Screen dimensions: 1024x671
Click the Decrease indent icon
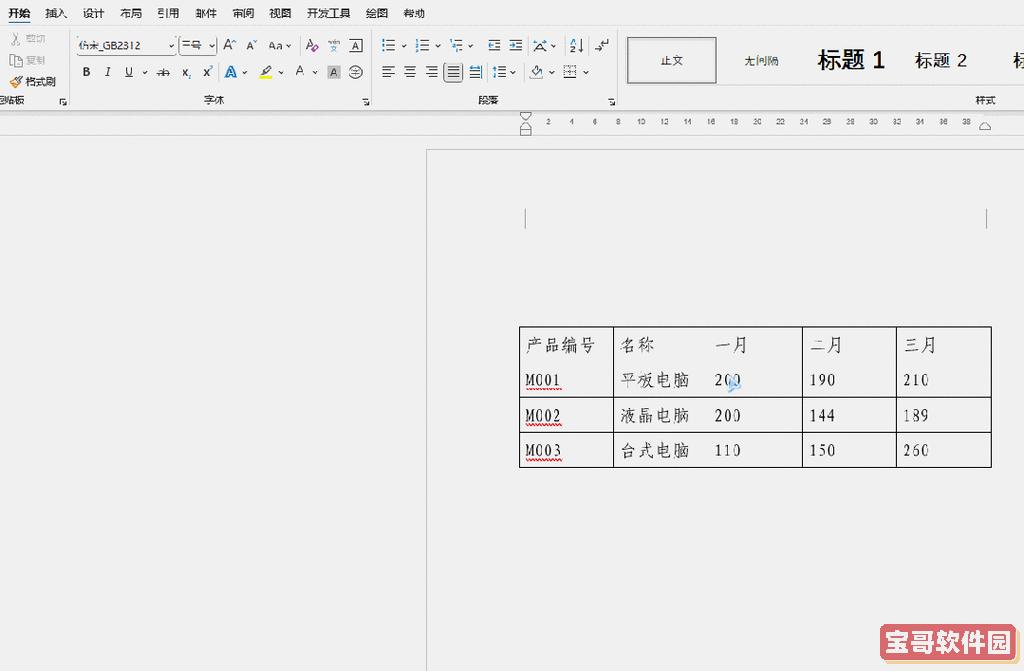click(x=494, y=45)
